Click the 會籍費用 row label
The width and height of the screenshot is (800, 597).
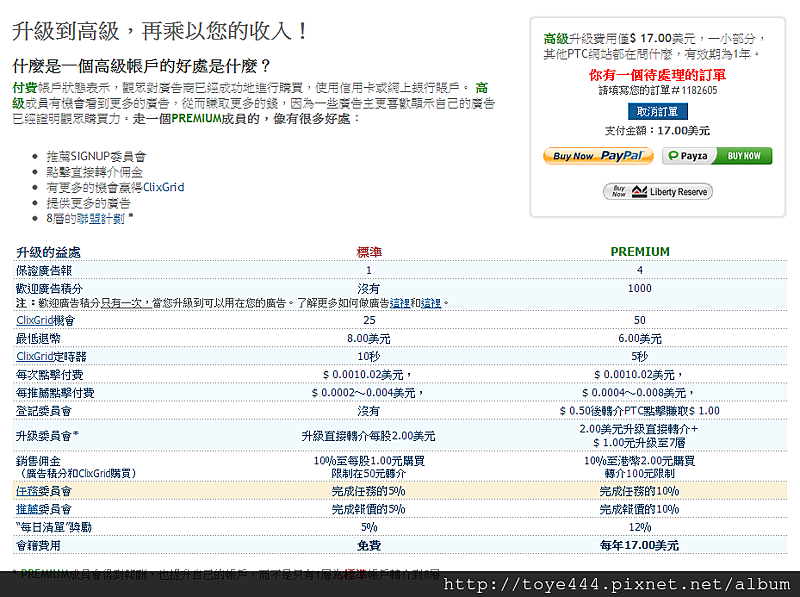pyautogui.click(x=38, y=545)
